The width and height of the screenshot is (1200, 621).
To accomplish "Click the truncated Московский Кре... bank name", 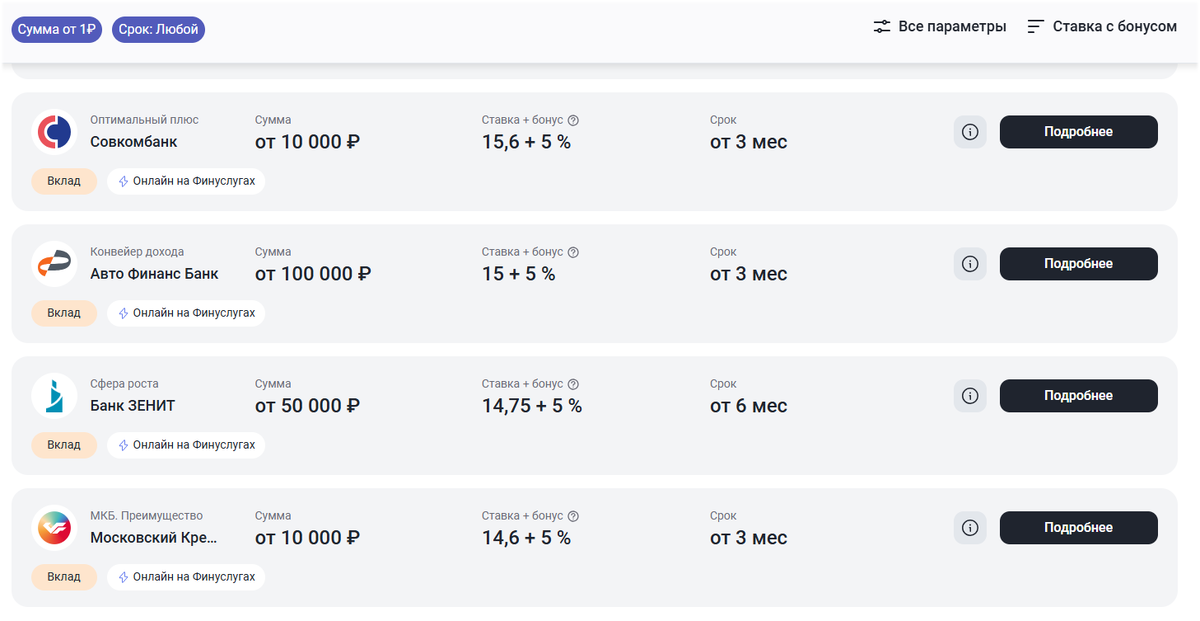I will 154,538.
